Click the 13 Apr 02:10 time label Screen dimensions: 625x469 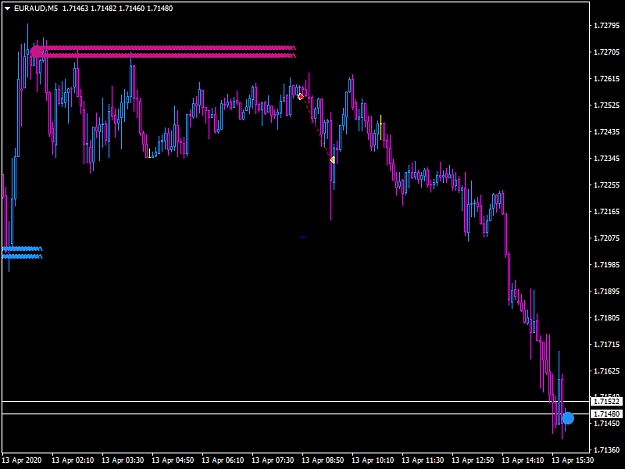pyautogui.click(x=73, y=460)
